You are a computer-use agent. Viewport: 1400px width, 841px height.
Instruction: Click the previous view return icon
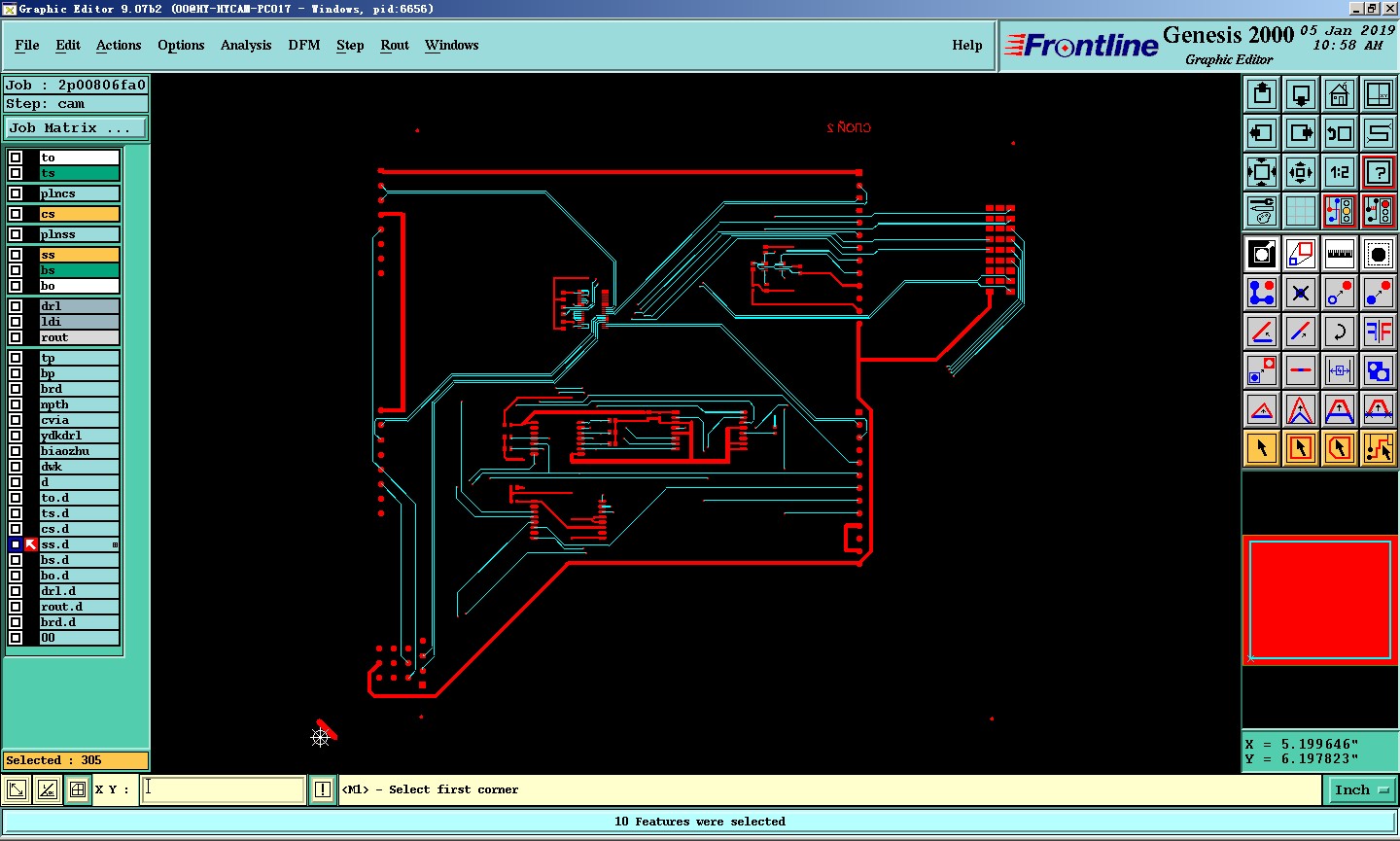(x=1340, y=133)
